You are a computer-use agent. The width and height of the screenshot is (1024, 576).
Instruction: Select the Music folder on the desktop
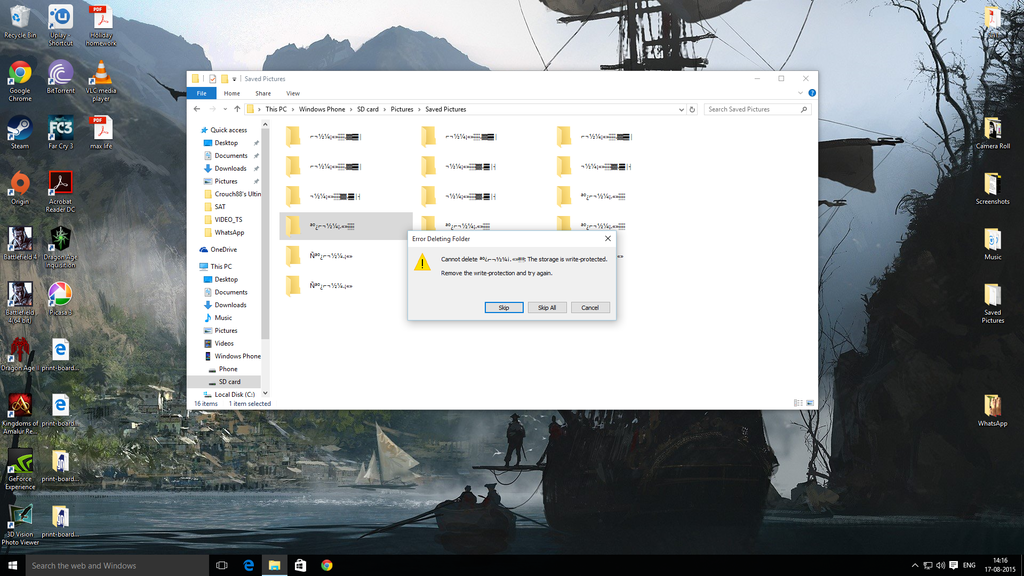point(993,244)
